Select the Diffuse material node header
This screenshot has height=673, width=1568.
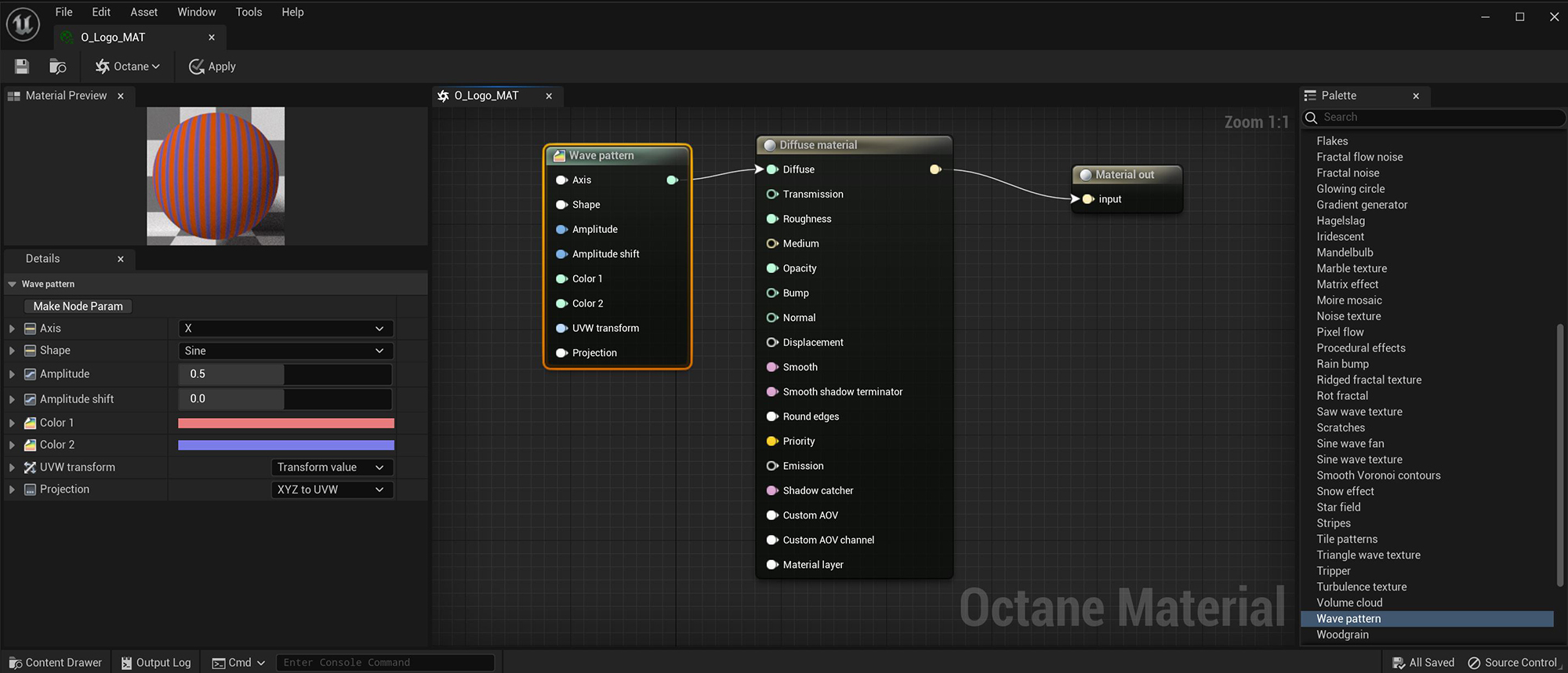pyautogui.click(x=855, y=145)
